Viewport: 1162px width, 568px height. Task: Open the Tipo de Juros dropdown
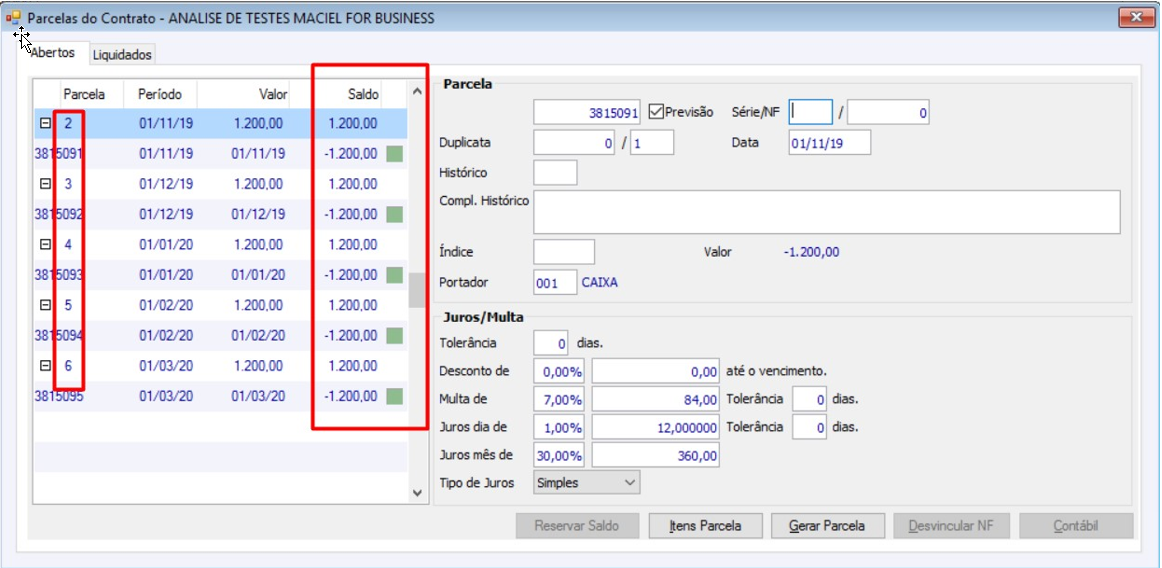[586, 483]
